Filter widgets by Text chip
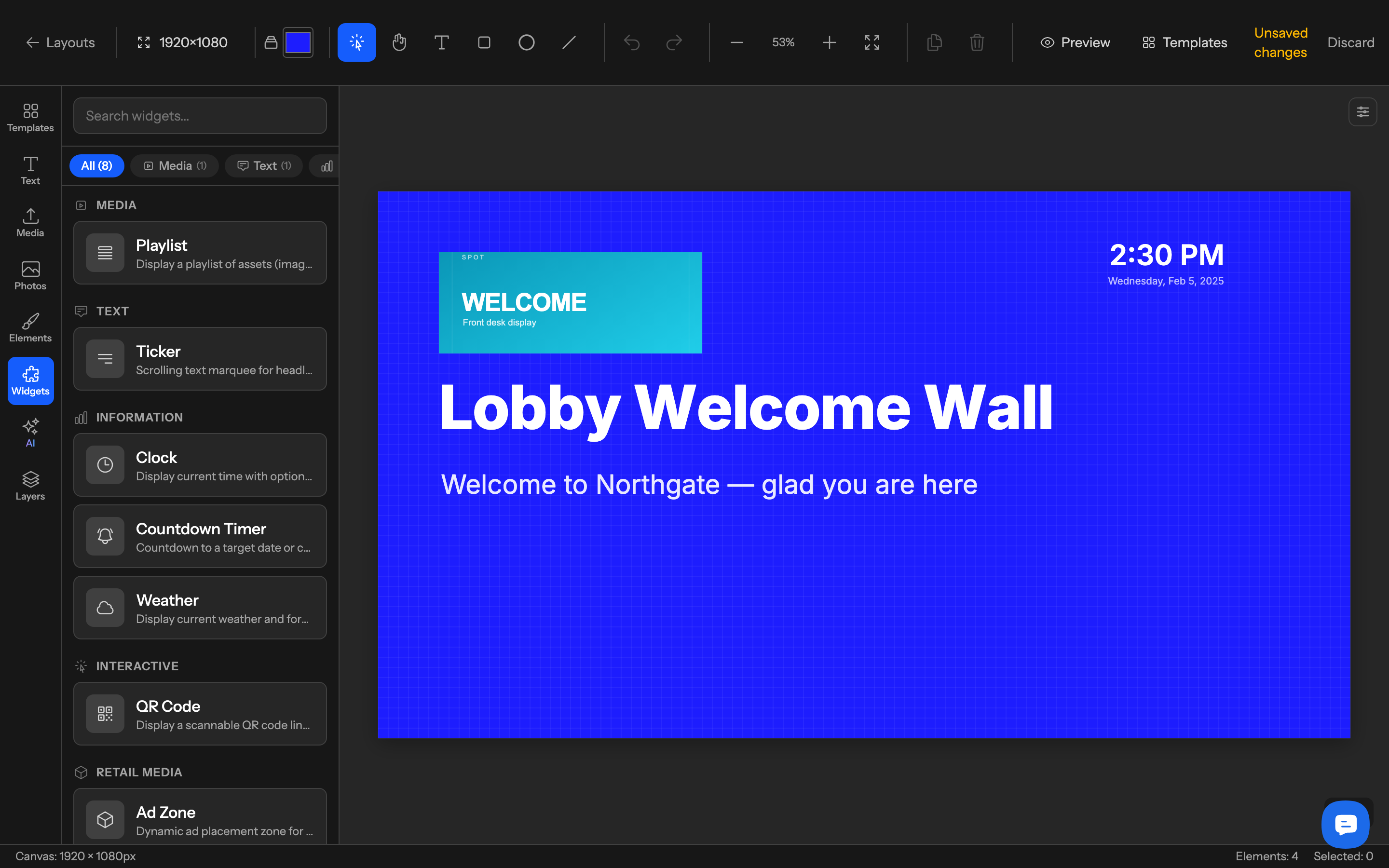The width and height of the screenshot is (1389, 868). click(264, 166)
